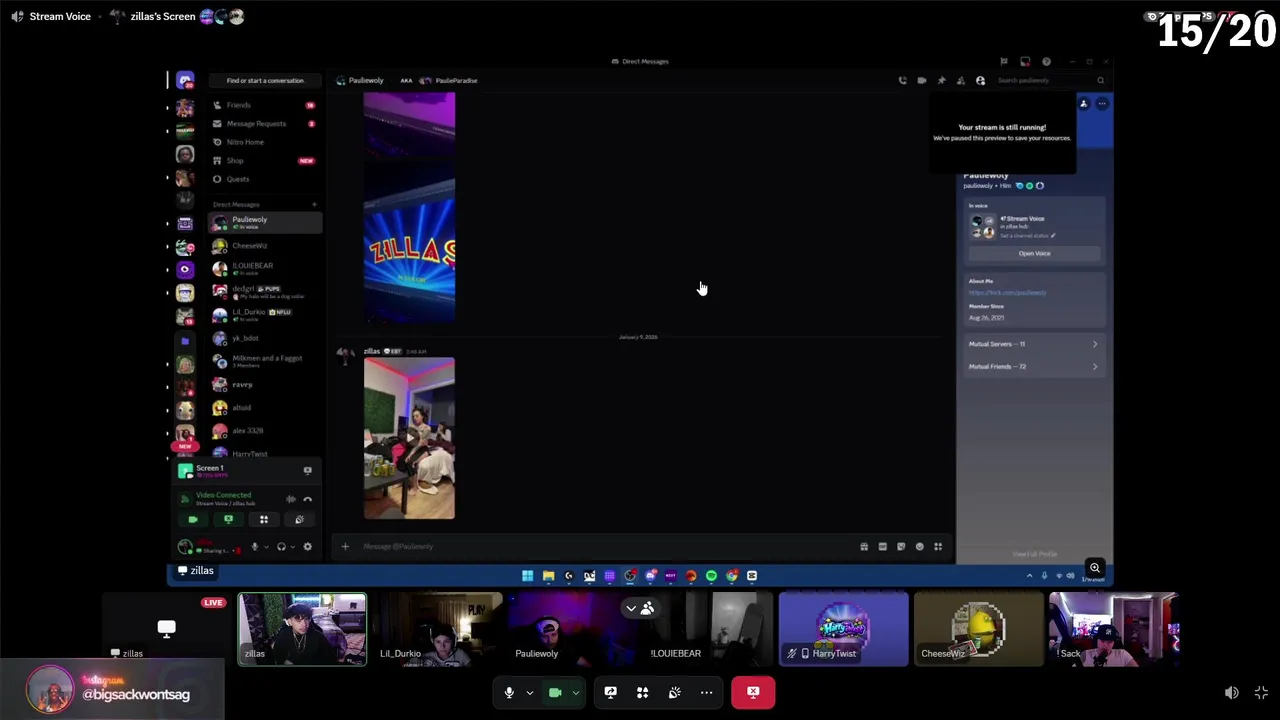The height and width of the screenshot is (720, 1280).
Task: Open yk_bdot direct message
Action: coord(265,338)
